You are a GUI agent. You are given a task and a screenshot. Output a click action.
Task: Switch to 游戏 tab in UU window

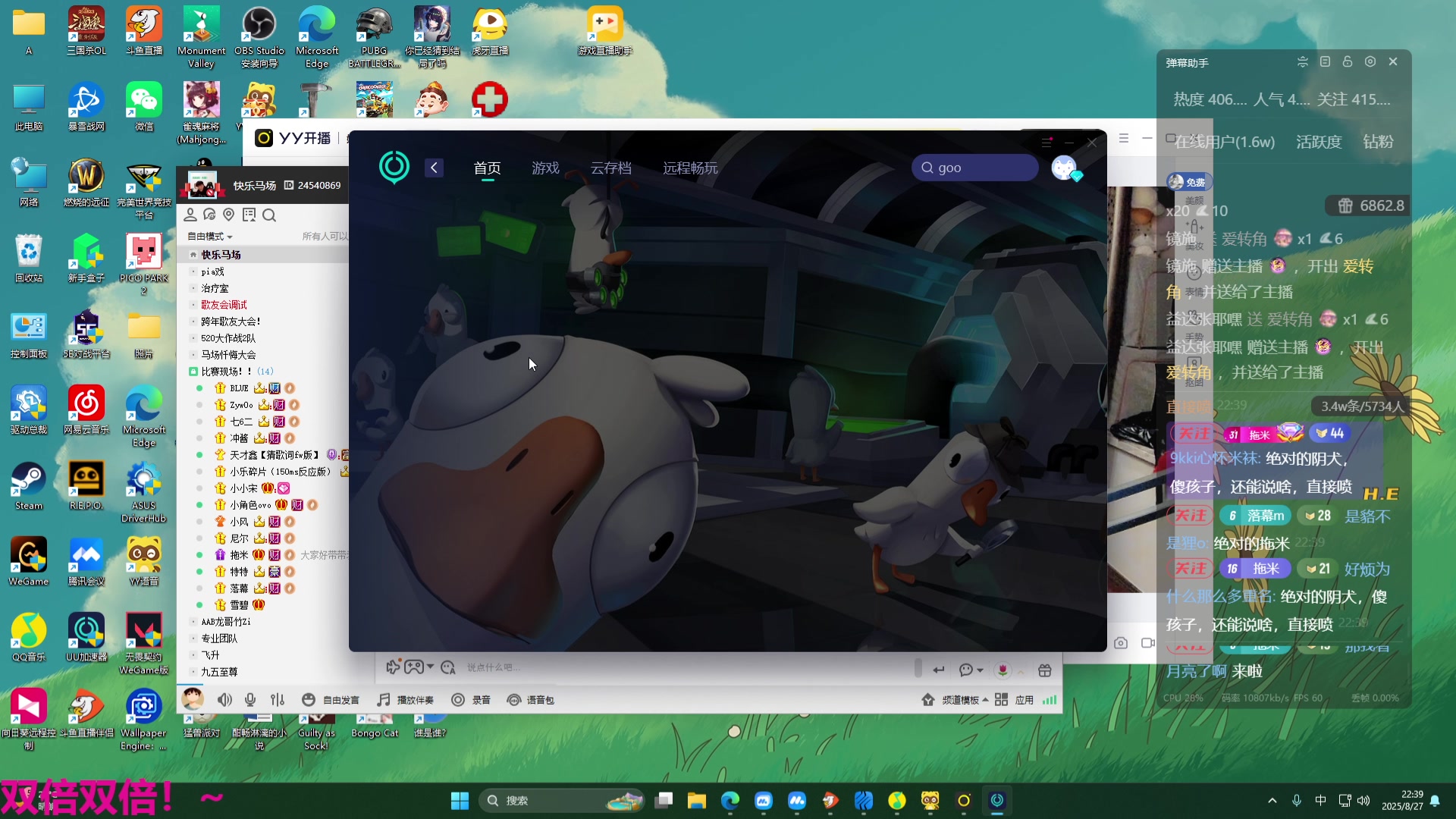[x=545, y=168]
